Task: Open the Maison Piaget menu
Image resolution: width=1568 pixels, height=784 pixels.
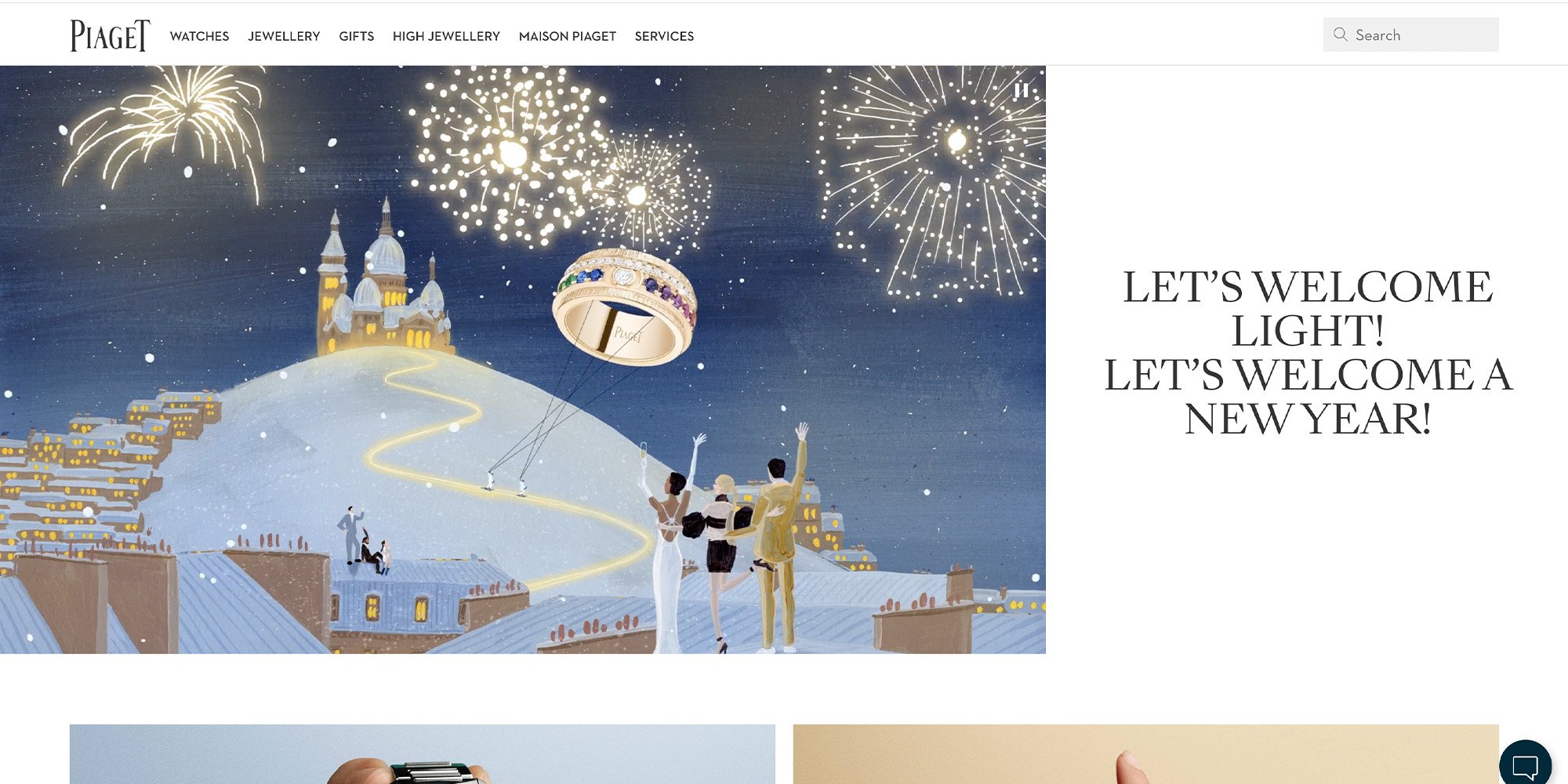Action: [x=567, y=36]
